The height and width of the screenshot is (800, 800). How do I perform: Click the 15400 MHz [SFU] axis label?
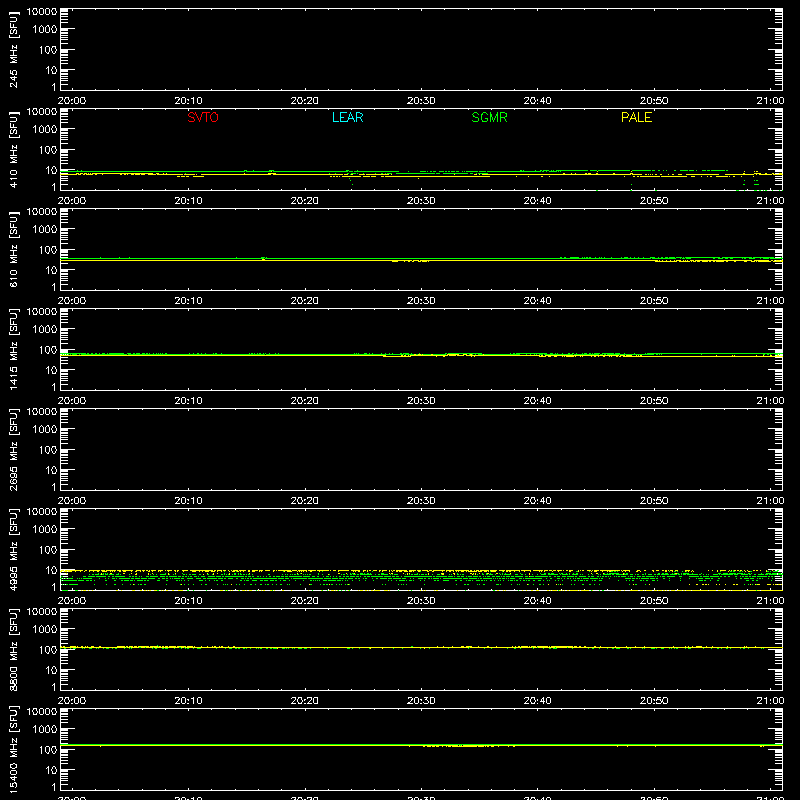[x=13, y=749]
